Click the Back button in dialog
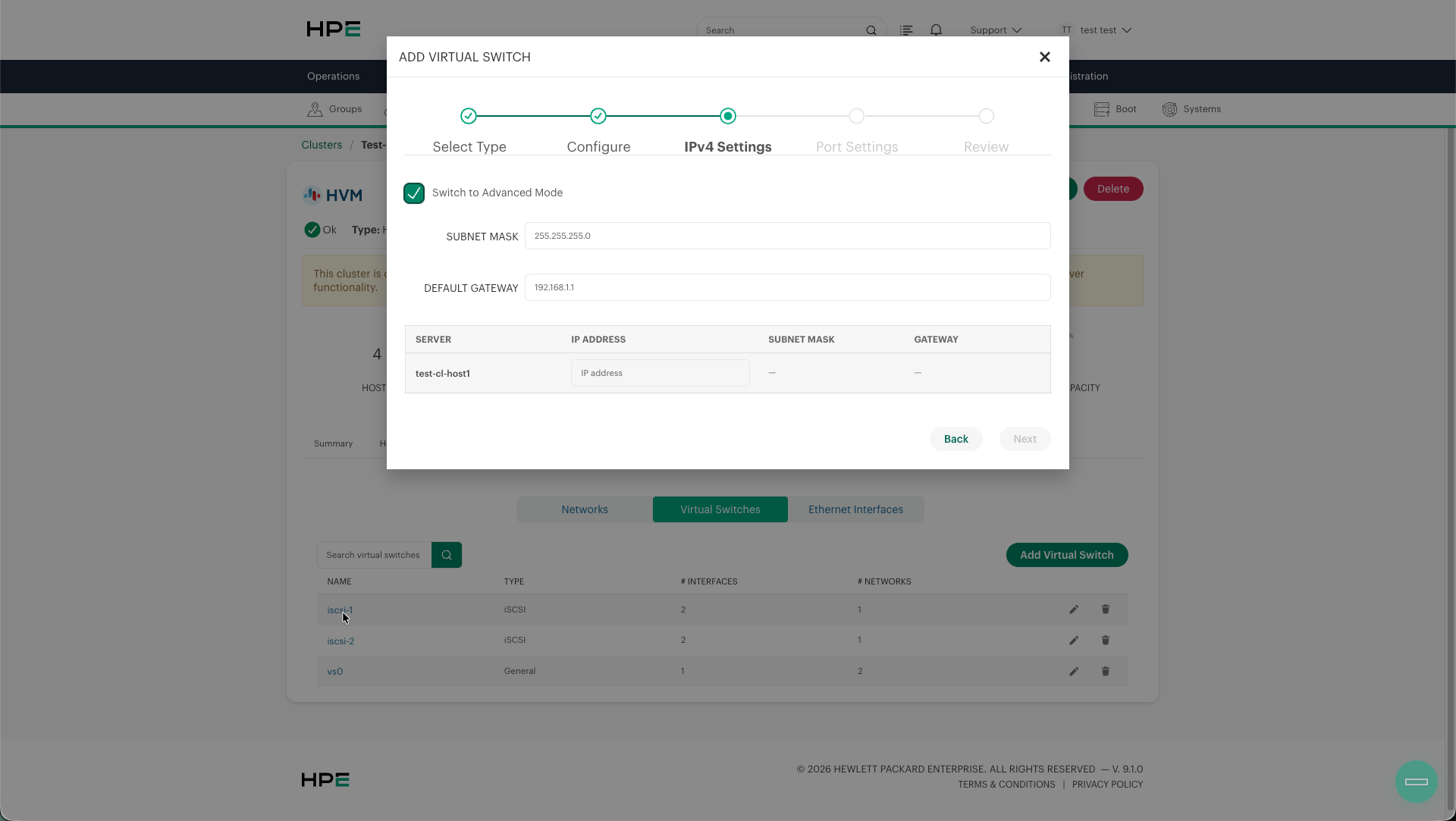 tap(956, 439)
